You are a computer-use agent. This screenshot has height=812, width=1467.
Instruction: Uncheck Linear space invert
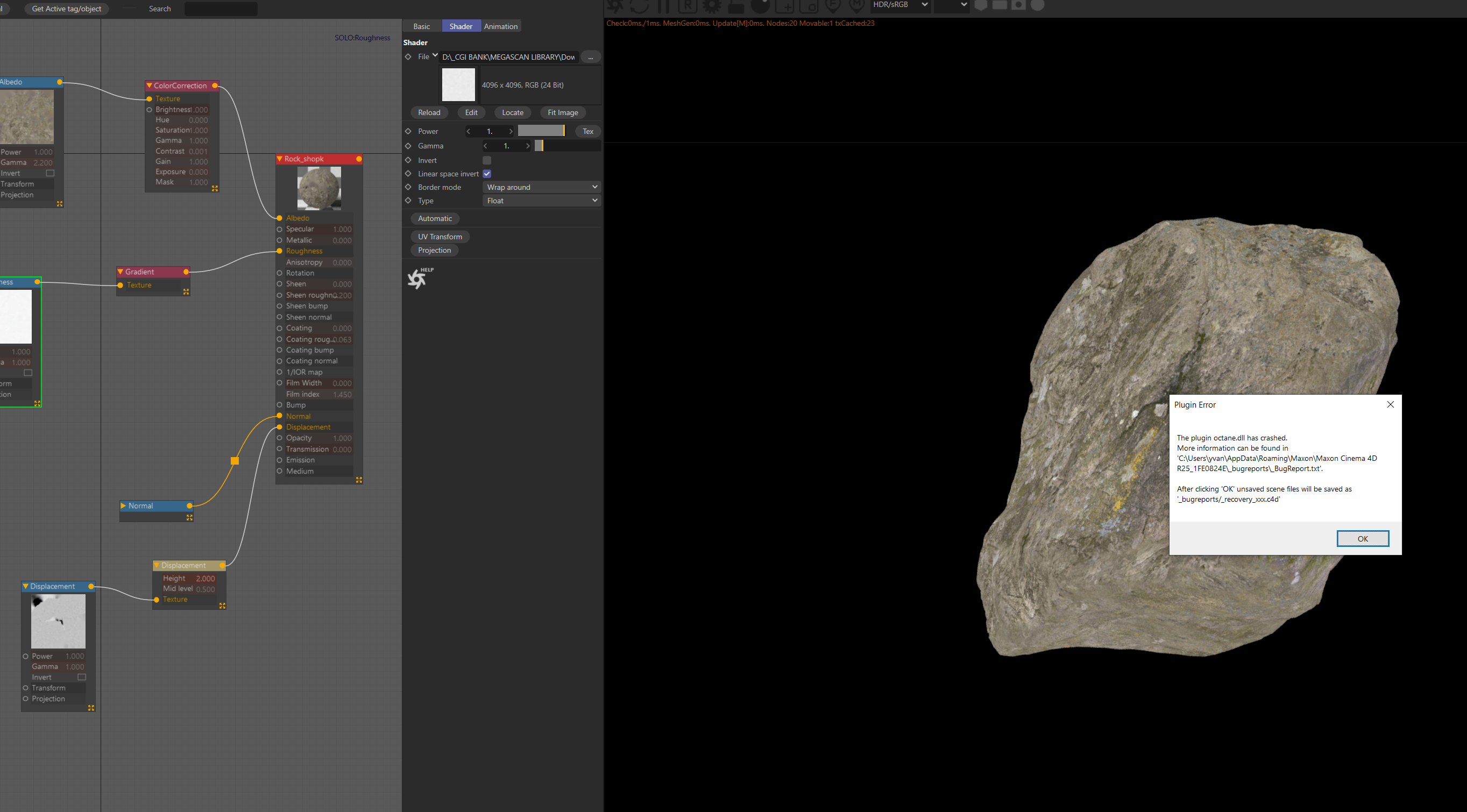(x=487, y=174)
